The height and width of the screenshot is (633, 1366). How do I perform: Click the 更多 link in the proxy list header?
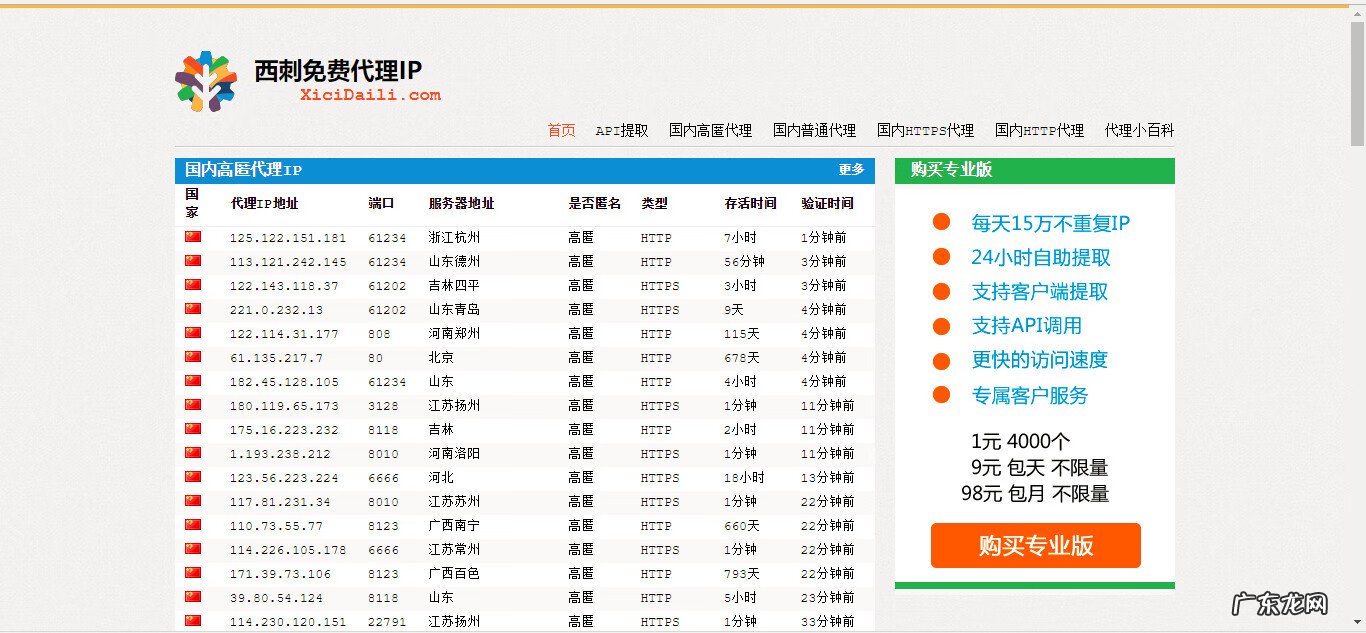click(x=850, y=170)
